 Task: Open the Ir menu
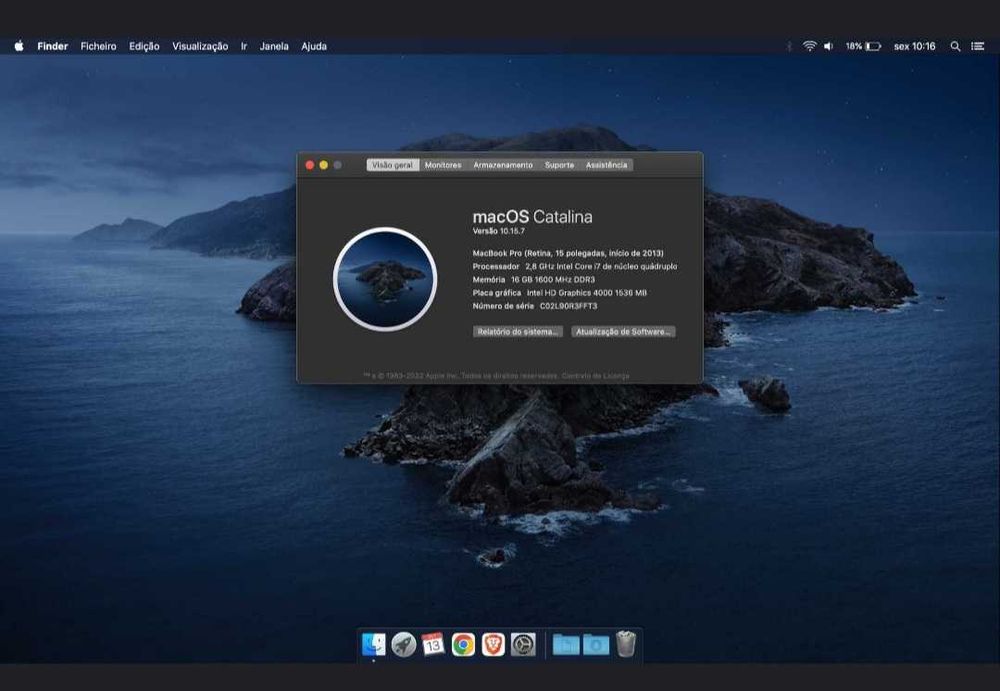coord(244,46)
